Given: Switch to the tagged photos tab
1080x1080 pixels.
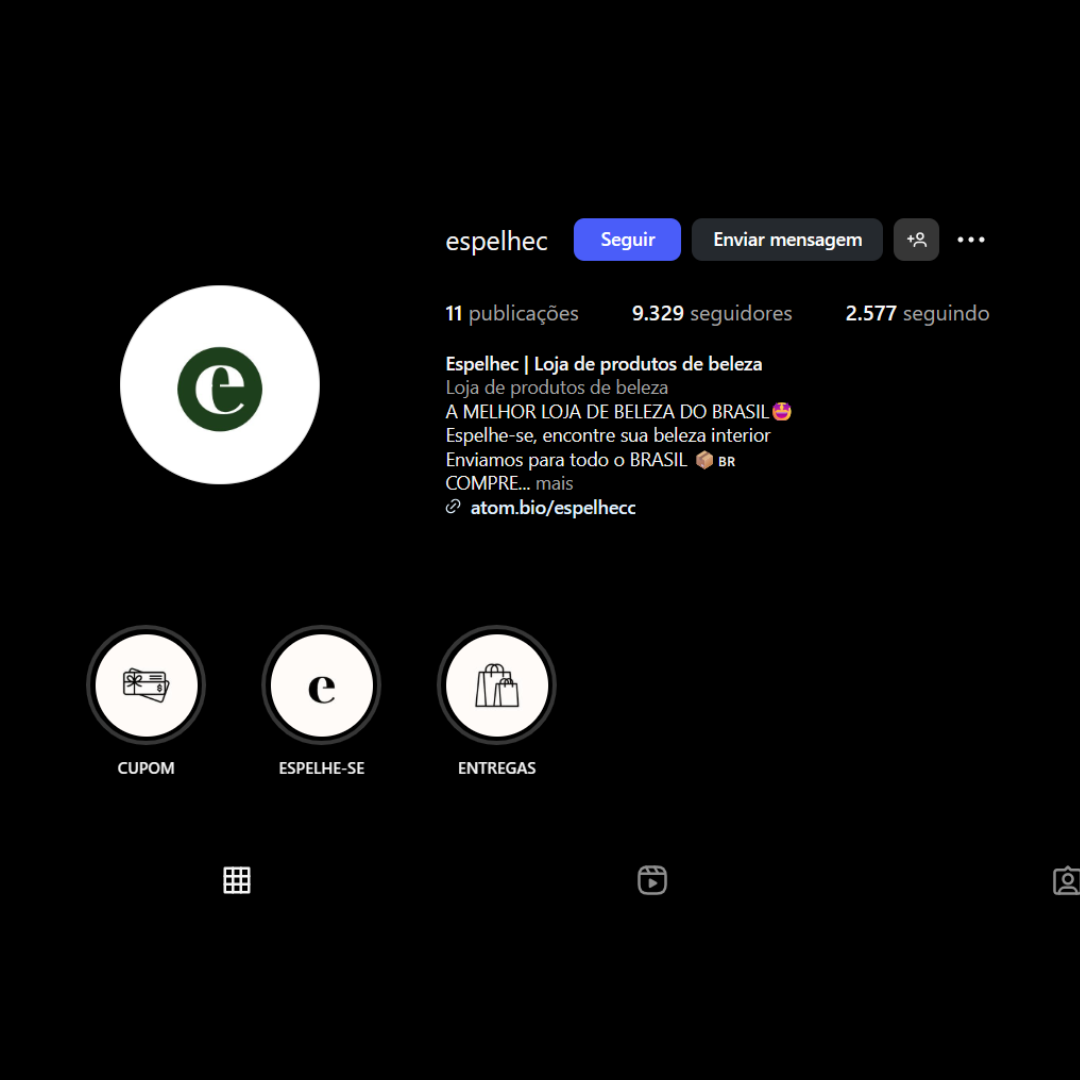Looking at the screenshot, I should point(1066,880).
